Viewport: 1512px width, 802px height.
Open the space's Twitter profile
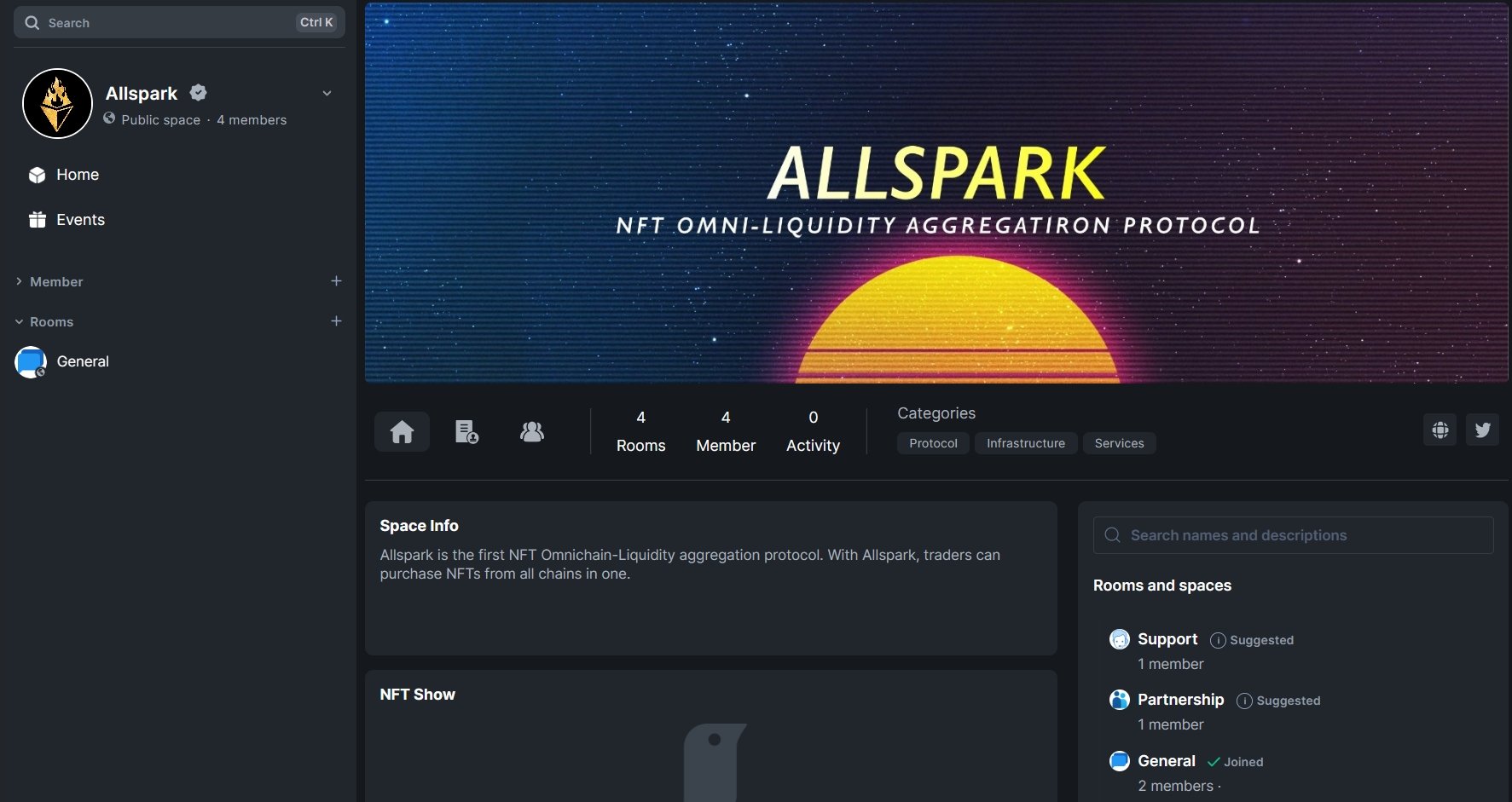1482,430
